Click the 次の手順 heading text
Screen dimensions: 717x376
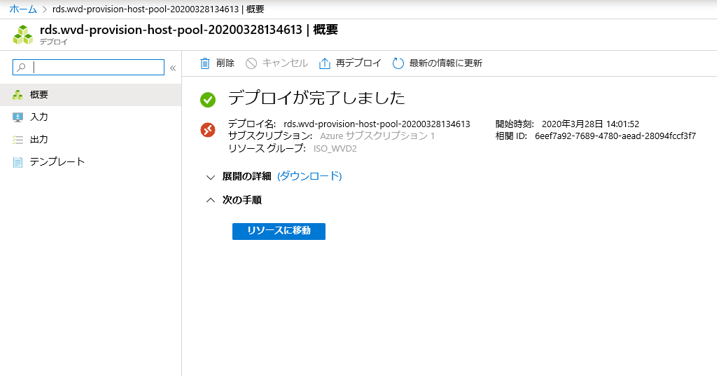[242, 200]
